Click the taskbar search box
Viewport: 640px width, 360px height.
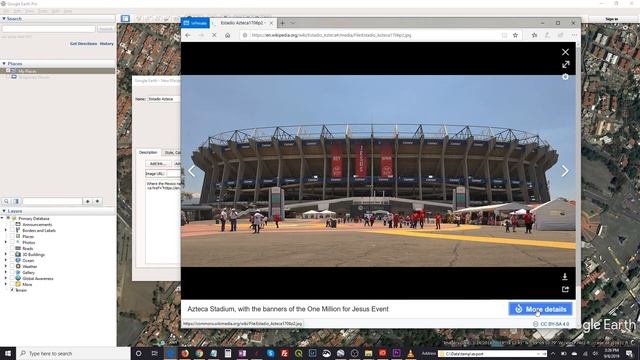point(73,353)
